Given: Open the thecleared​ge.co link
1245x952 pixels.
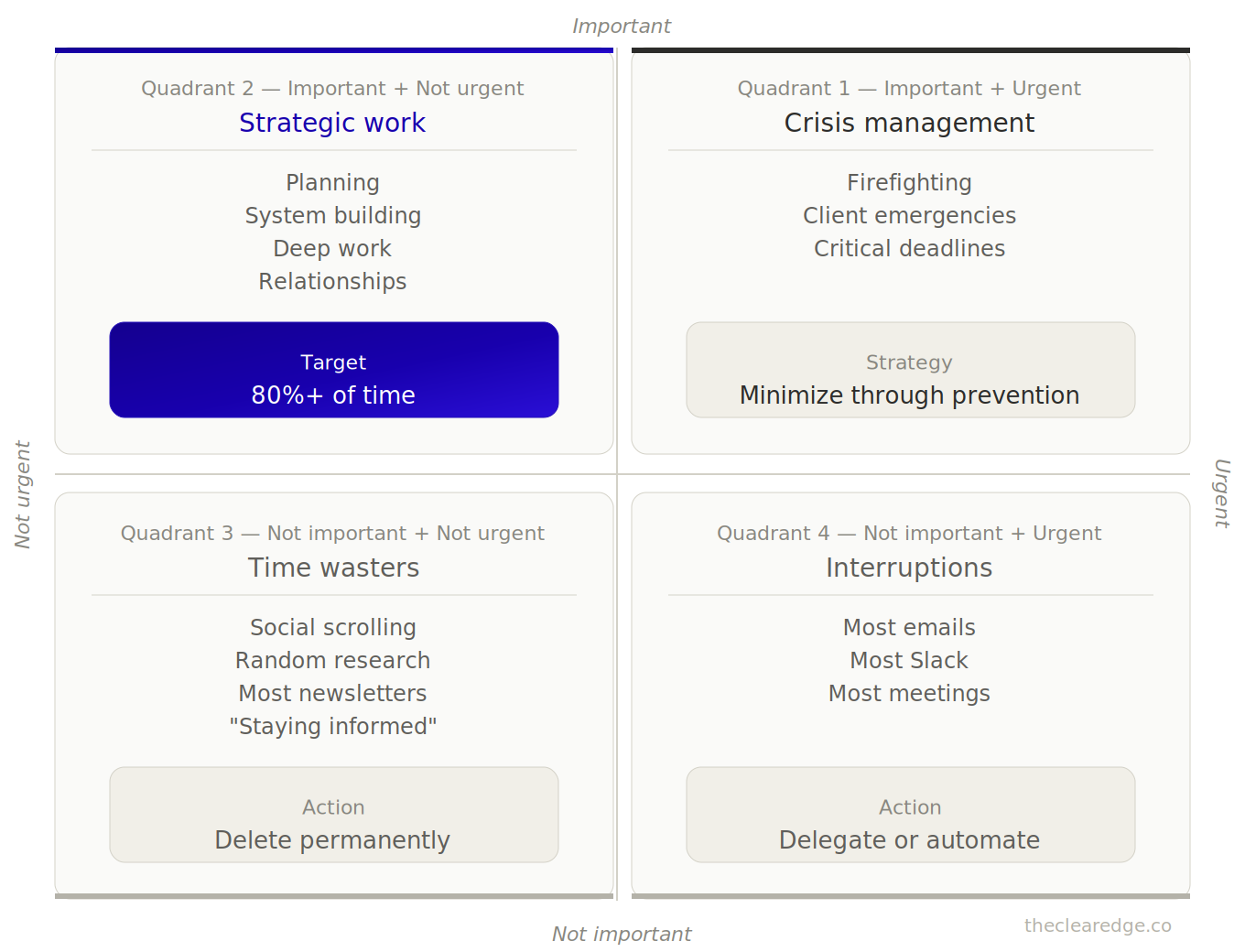Looking at the screenshot, I should coord(1098,925).
